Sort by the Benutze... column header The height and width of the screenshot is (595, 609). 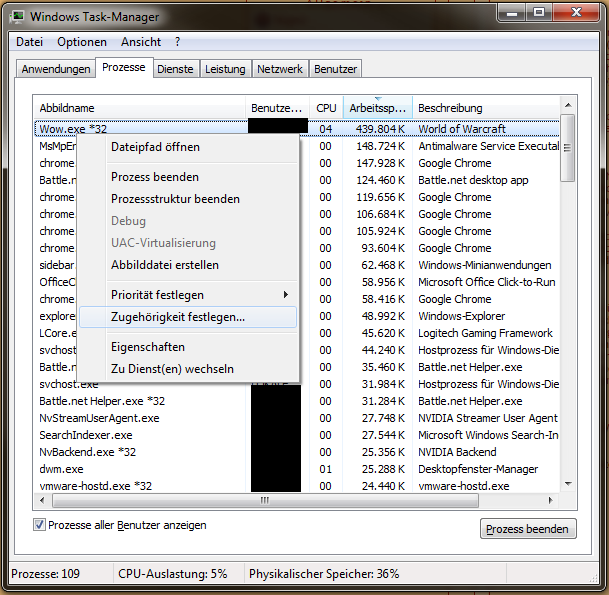point(277,108)
